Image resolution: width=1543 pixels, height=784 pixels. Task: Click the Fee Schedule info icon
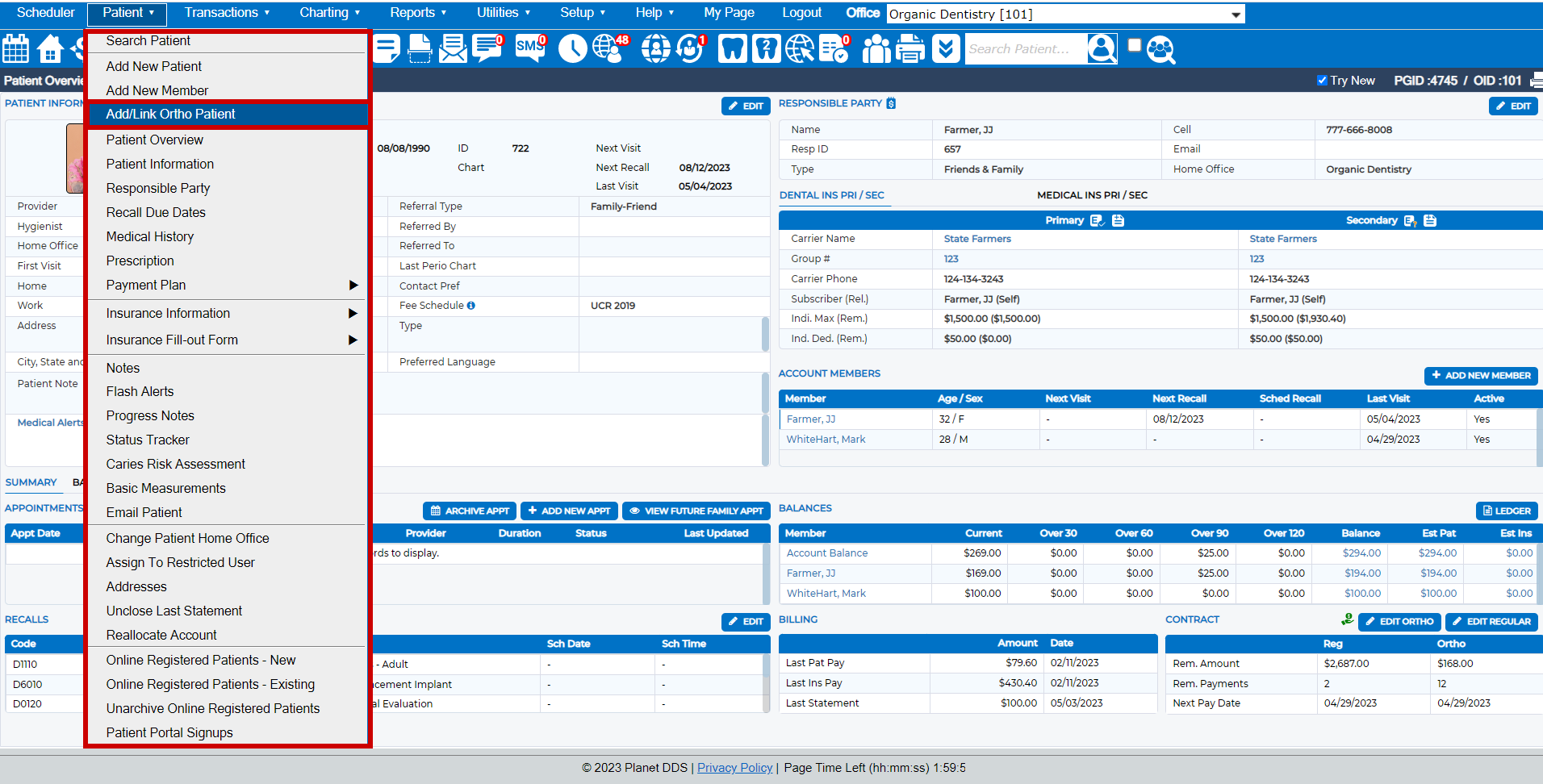click(x=471, y=306)
